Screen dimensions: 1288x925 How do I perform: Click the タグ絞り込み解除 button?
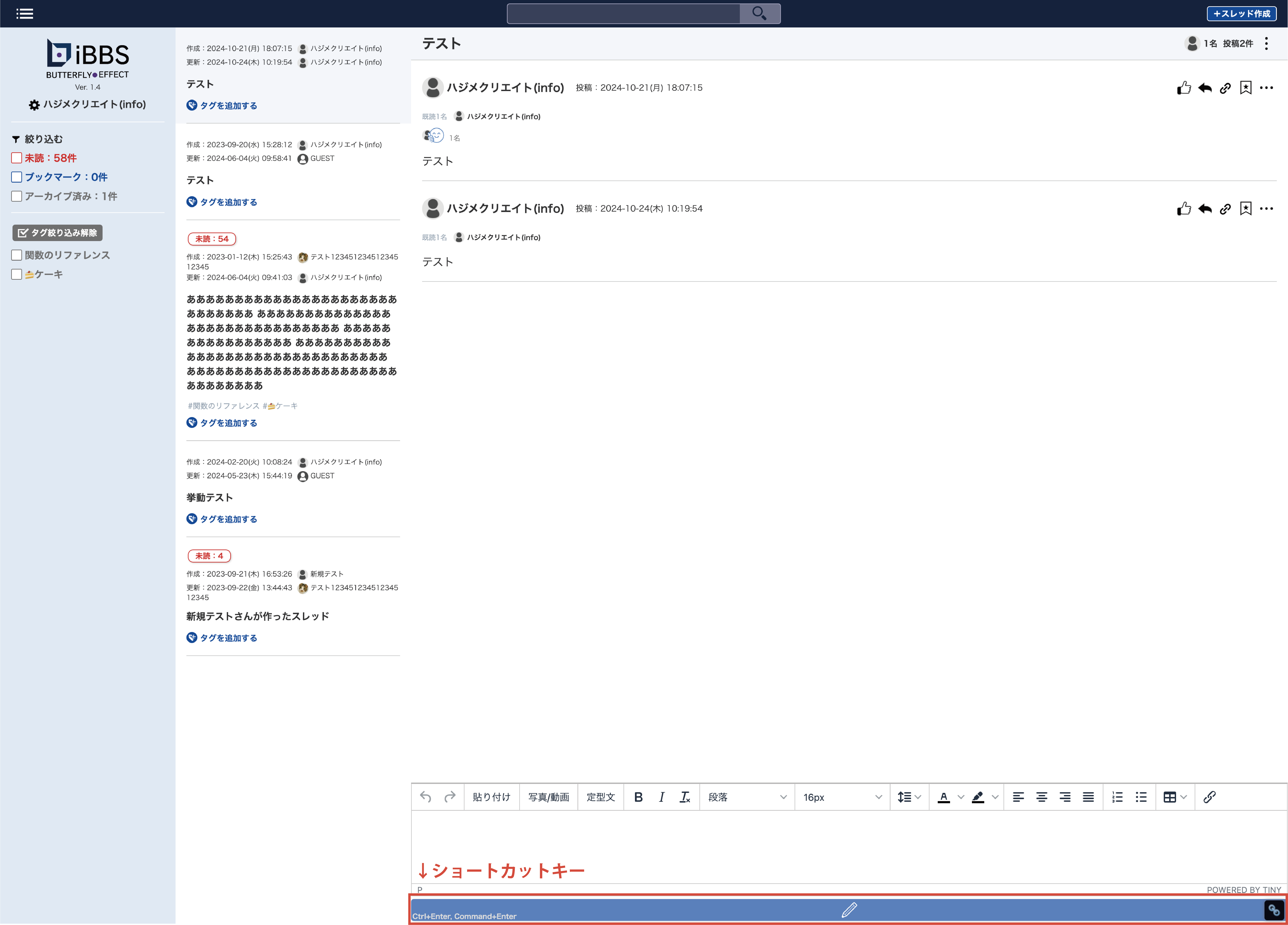click(x=57, y=233)
